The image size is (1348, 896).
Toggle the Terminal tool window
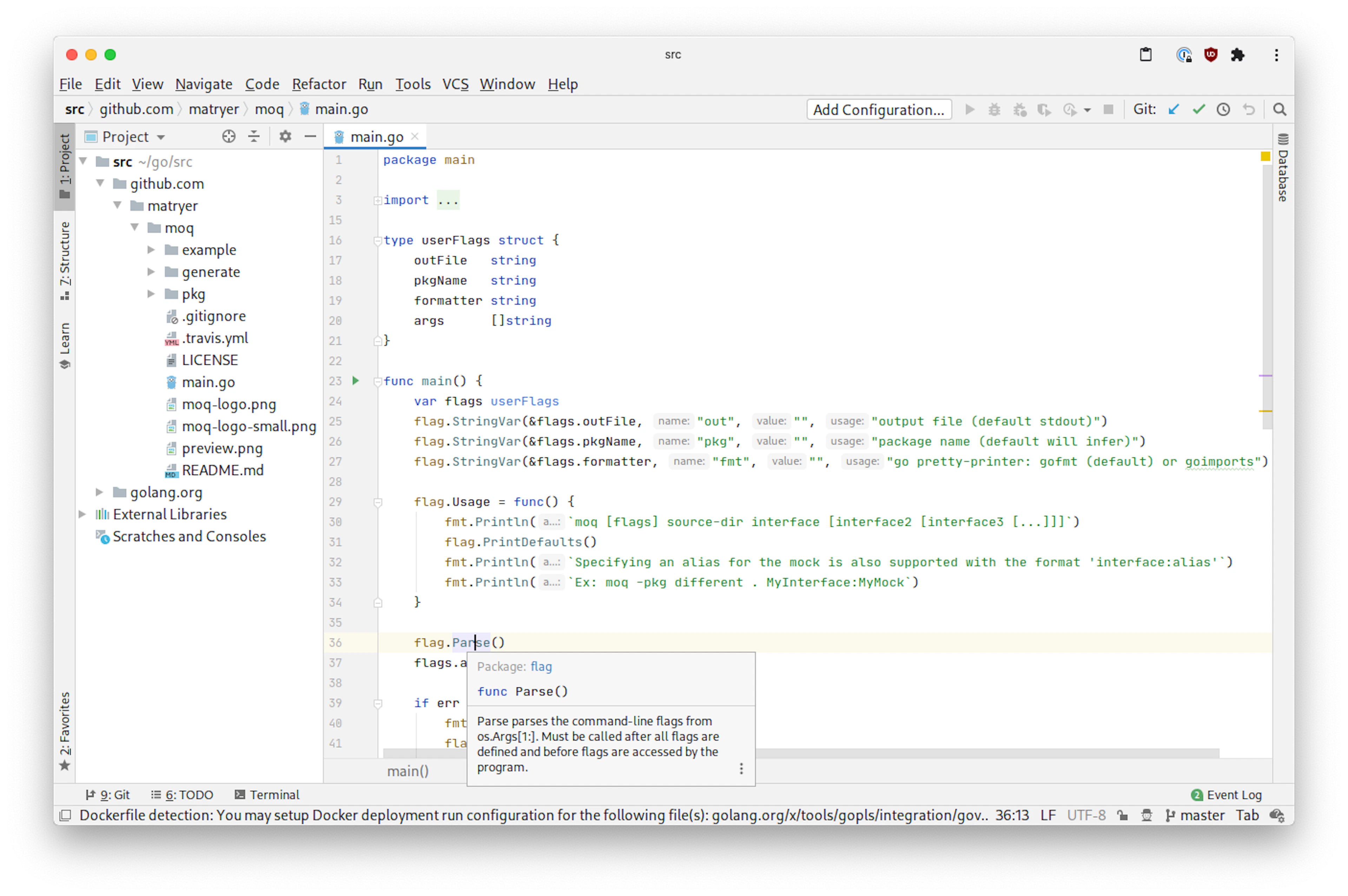pyautogui.click(x=267, y=795)
